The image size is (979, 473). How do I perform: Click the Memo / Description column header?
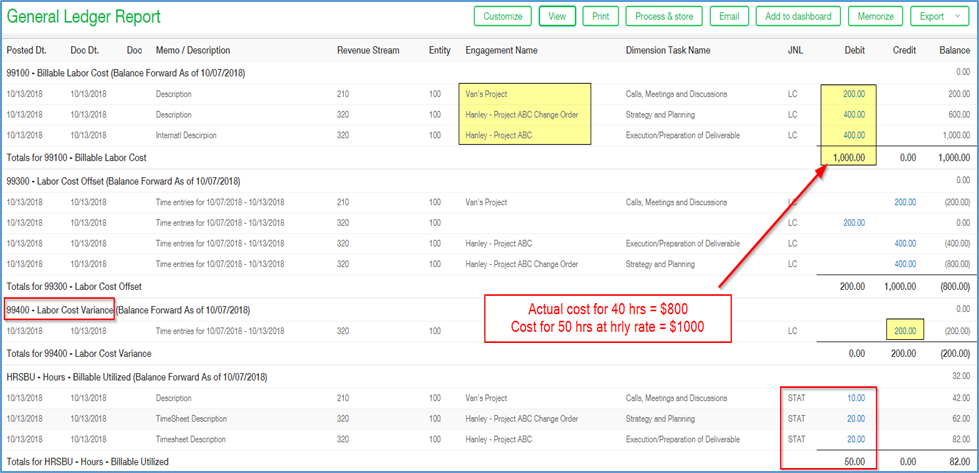pyautogui.click(x=193, y=51)
